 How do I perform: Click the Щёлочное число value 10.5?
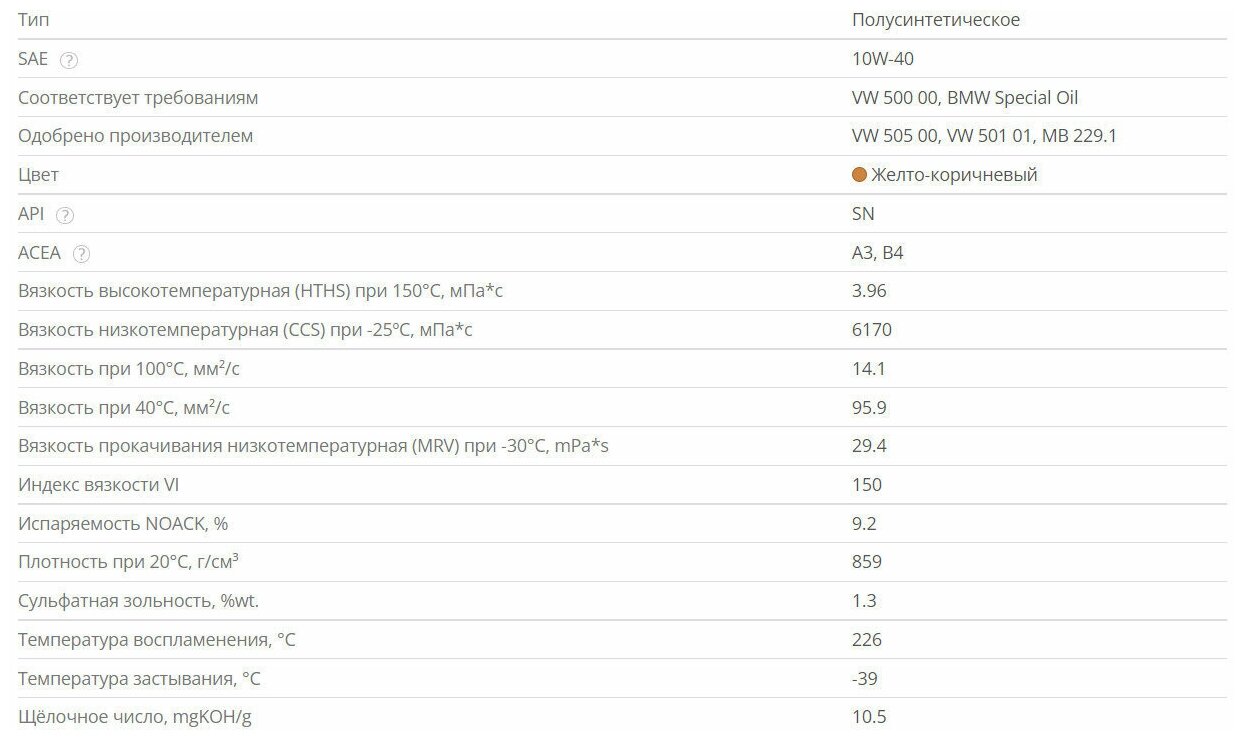[x=869, y=717]
